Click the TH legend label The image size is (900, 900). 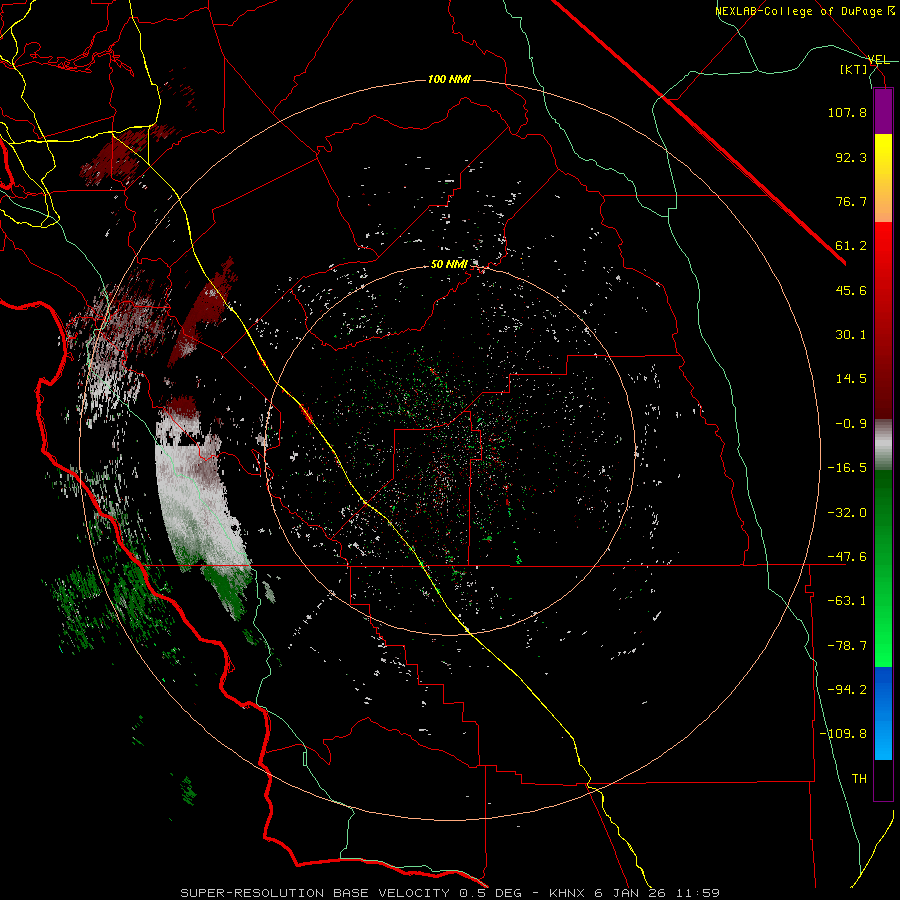point(859,779)
